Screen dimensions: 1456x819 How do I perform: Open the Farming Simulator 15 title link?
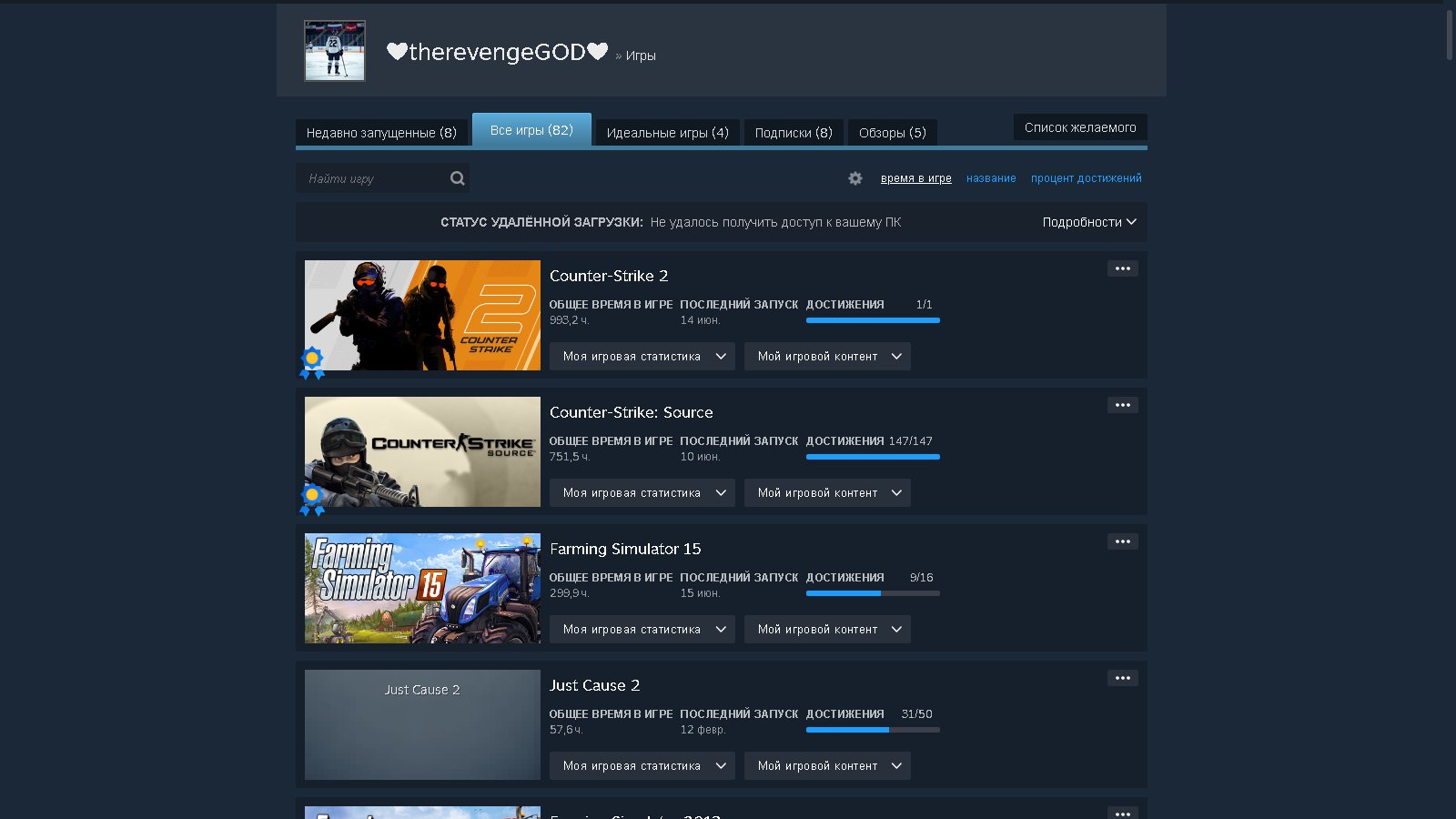point(625,549)
